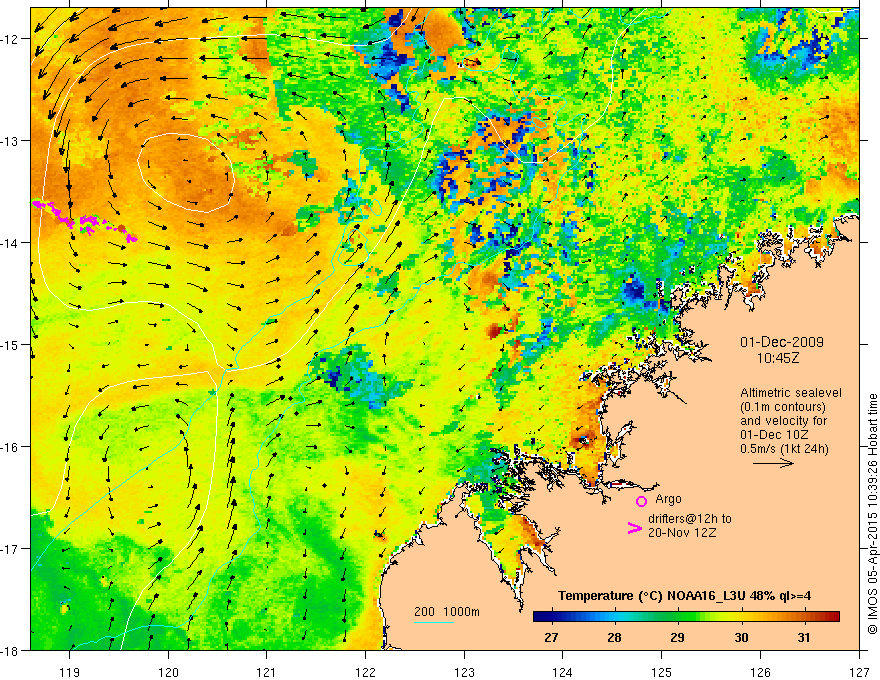
Task: Click the text (0.1m contours)
Action: (783, 407)
